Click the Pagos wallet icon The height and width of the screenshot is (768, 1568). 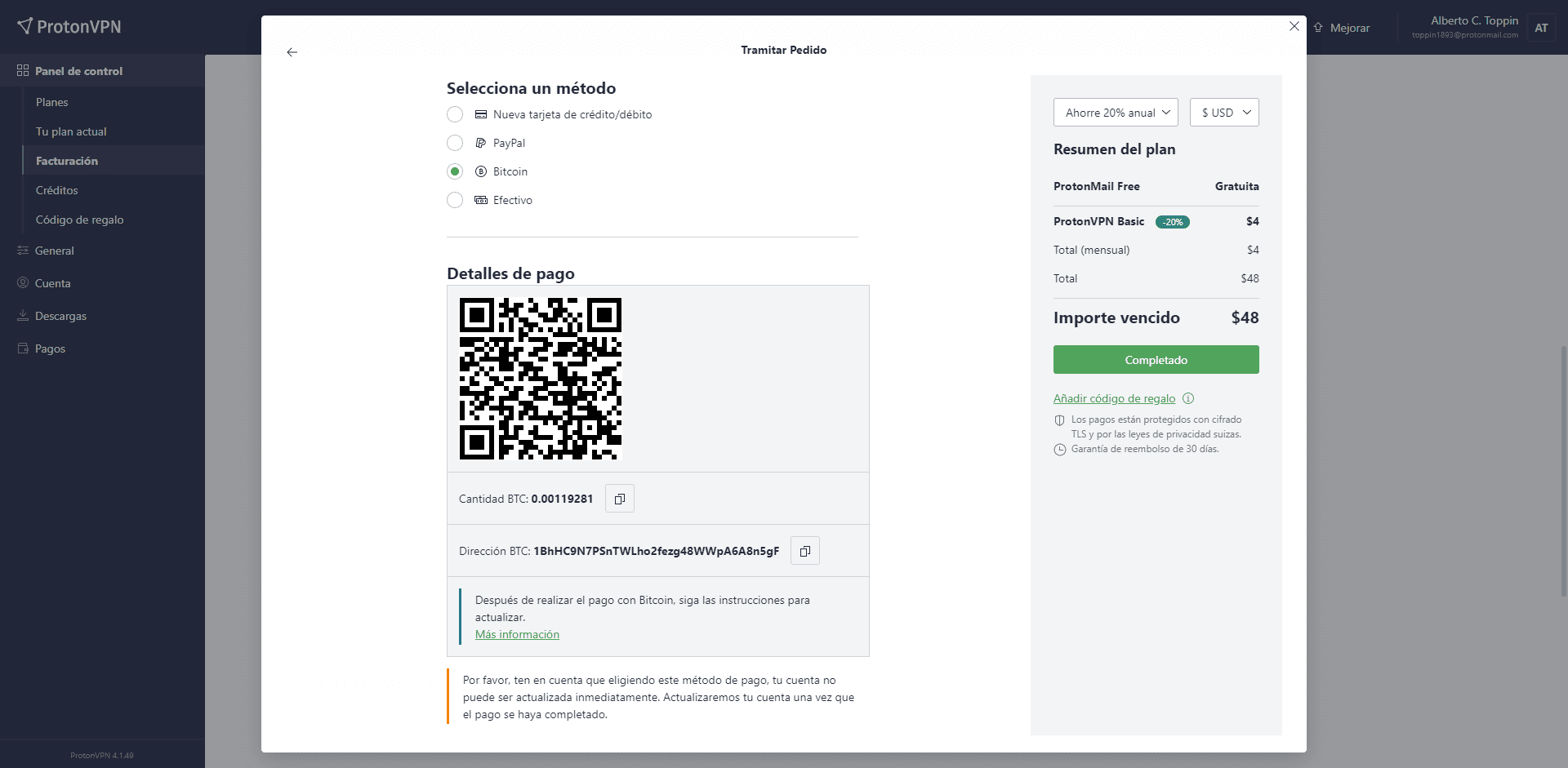(23, 348)
